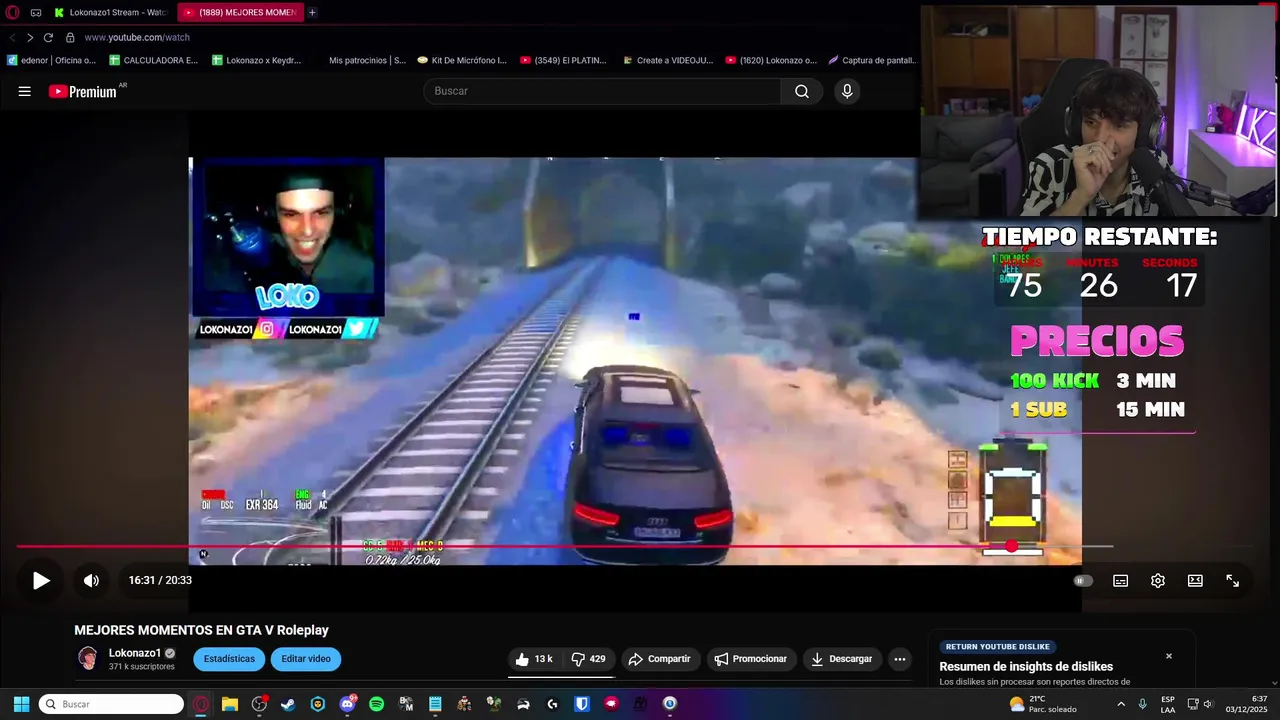The width and height of the screenshot is (1280, 720).
Task: Open a new browser tab
Action: (x=312, y=12)
